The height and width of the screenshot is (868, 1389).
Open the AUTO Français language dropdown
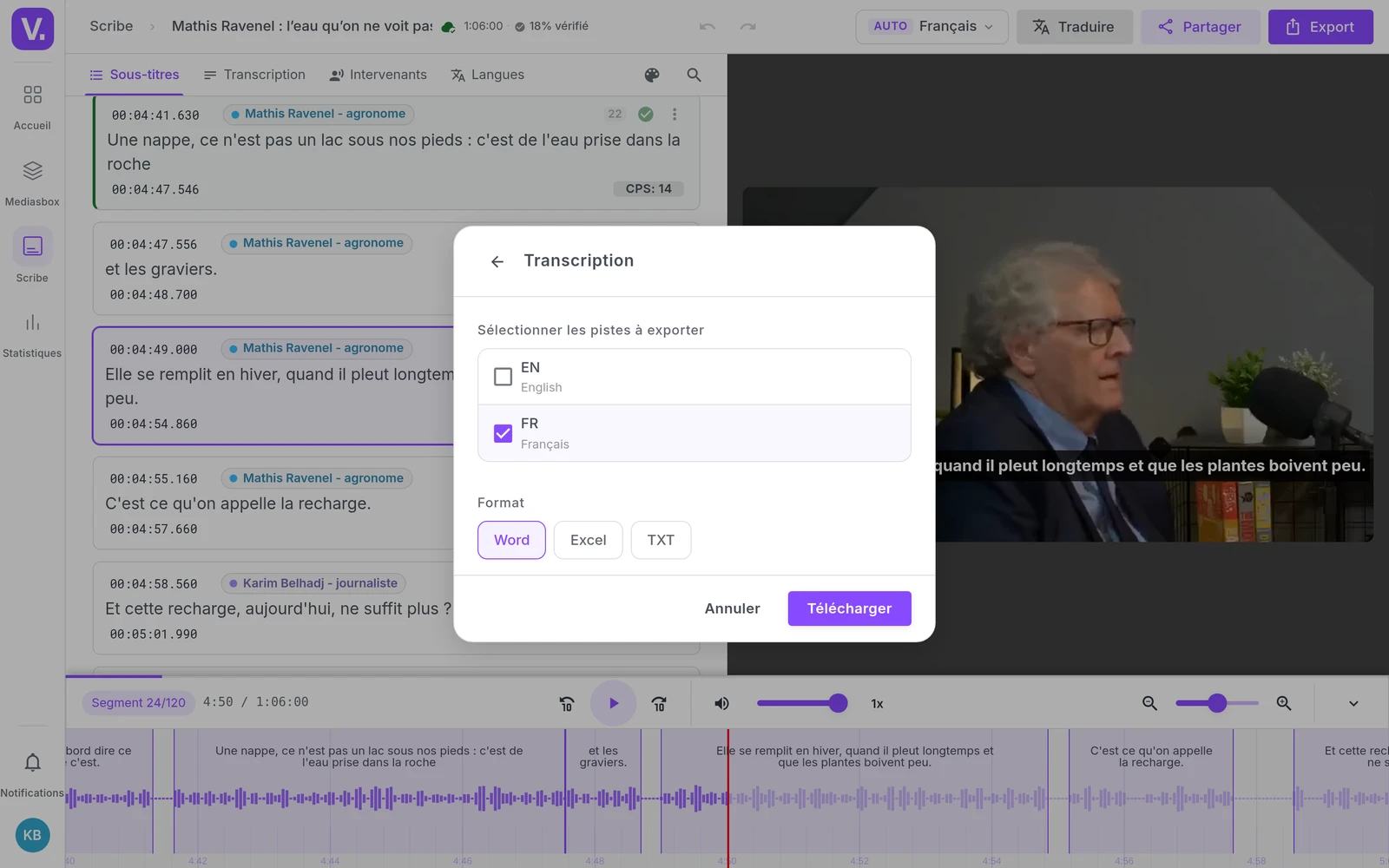pos(931,27)
